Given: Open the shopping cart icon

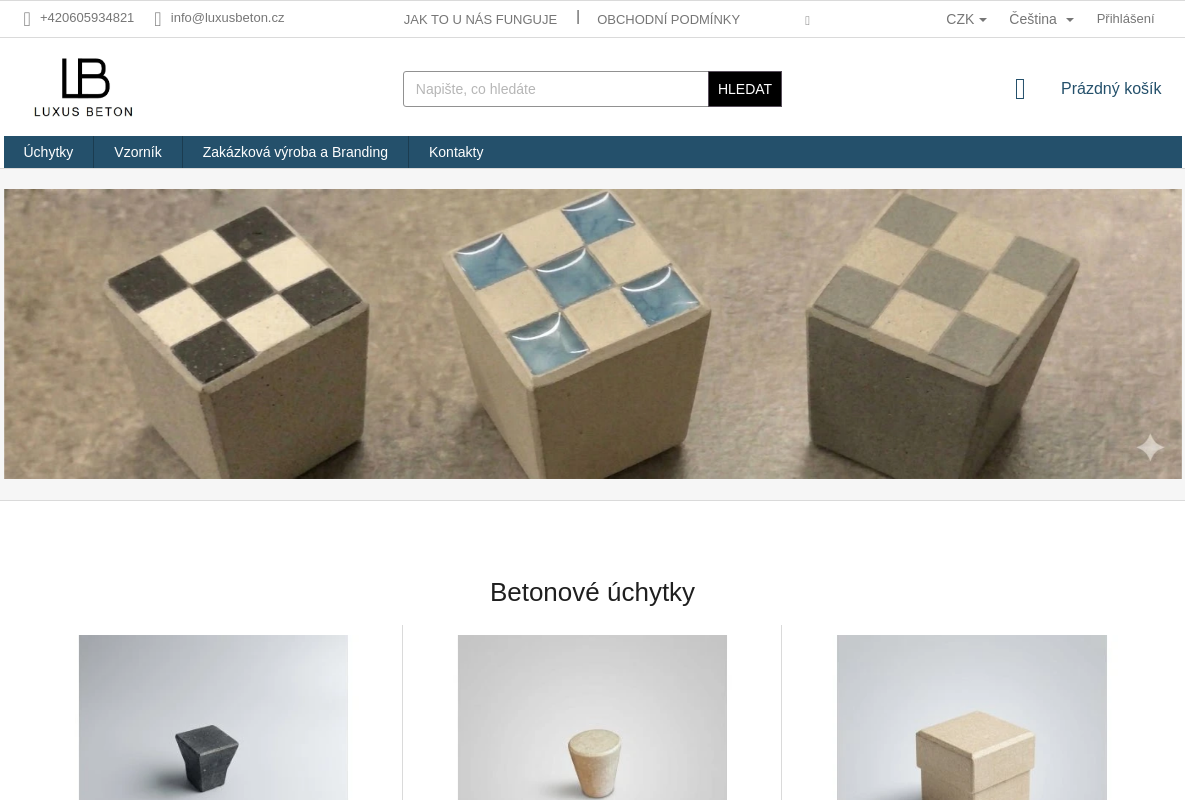Looking at the screenshot, I should [1020, 89].
